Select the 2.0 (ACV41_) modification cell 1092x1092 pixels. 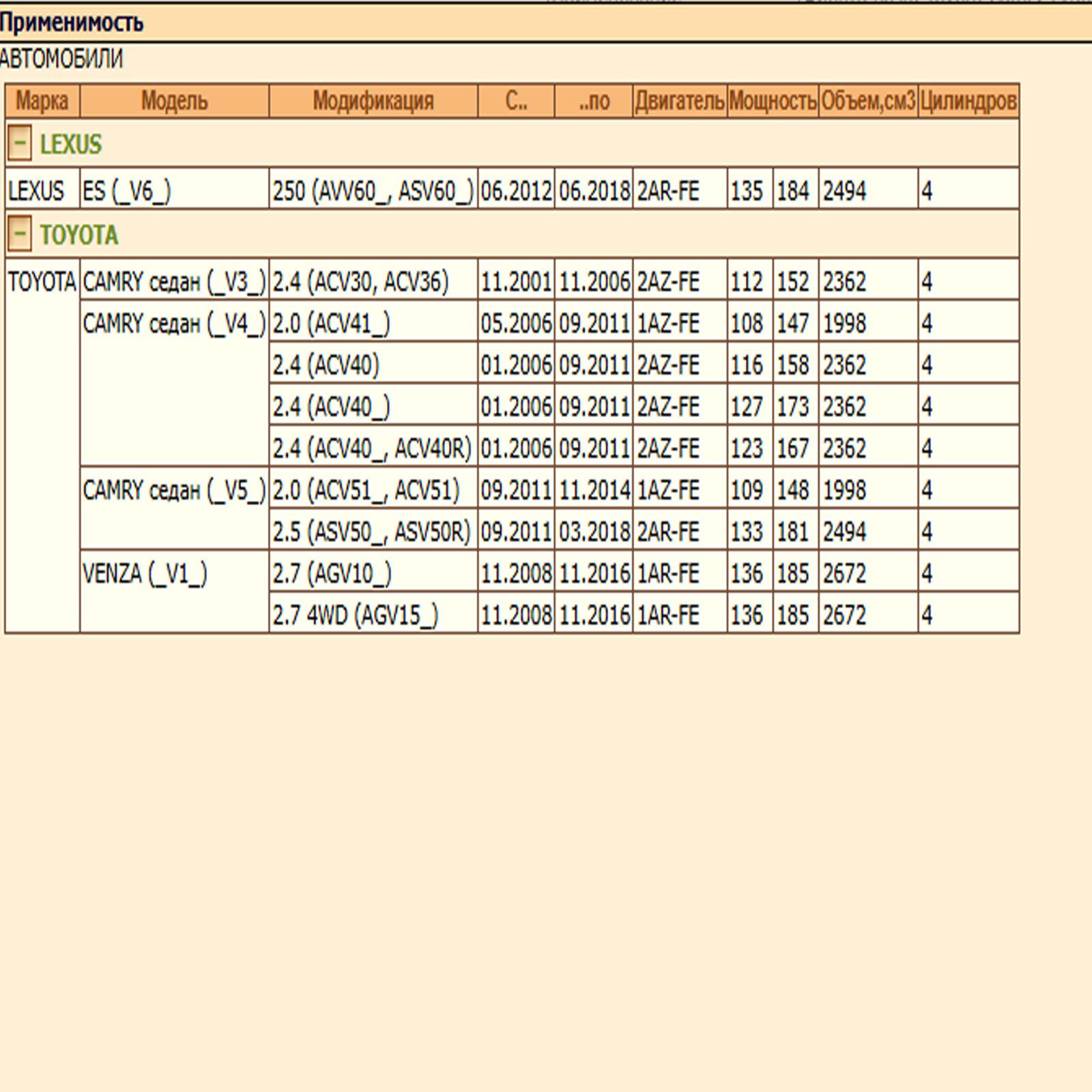pos(331,324)
